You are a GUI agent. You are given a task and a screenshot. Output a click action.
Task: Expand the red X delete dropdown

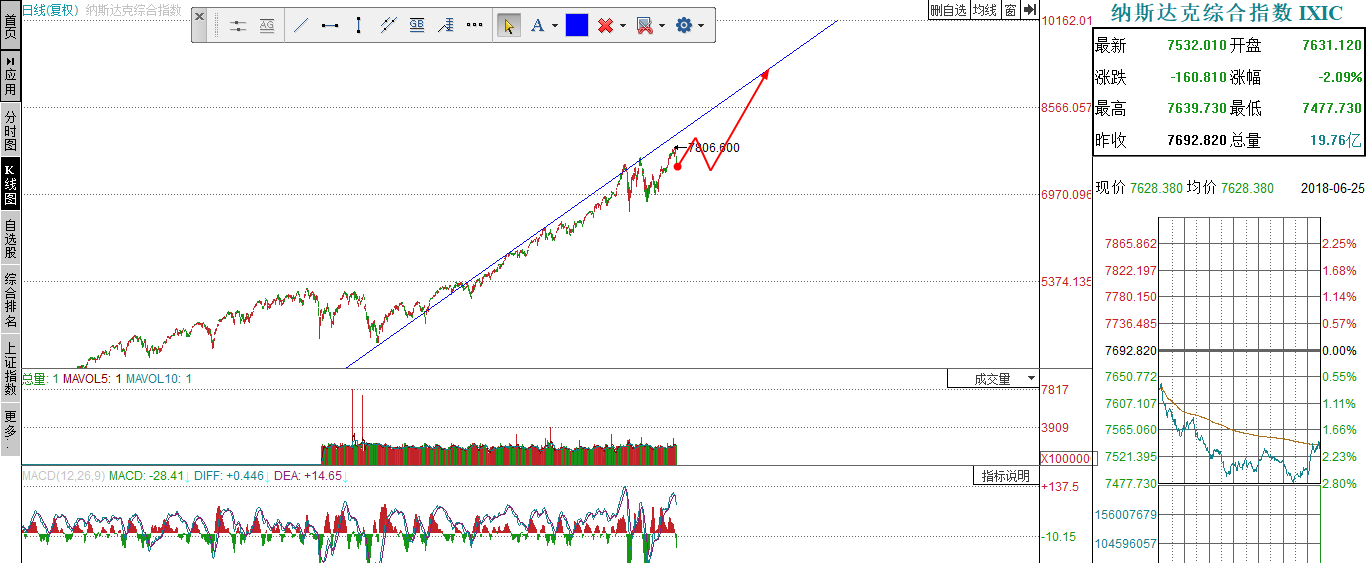point(623,26)
